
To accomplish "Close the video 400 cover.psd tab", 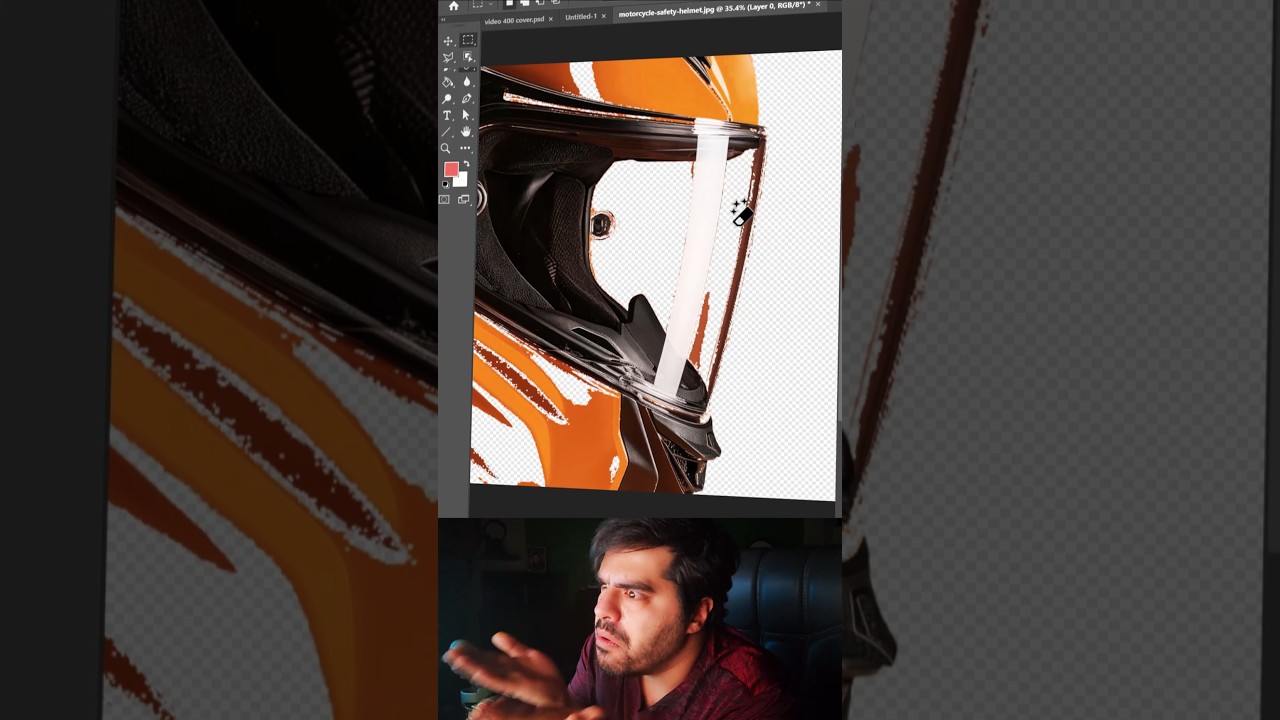I will point(550,19).
